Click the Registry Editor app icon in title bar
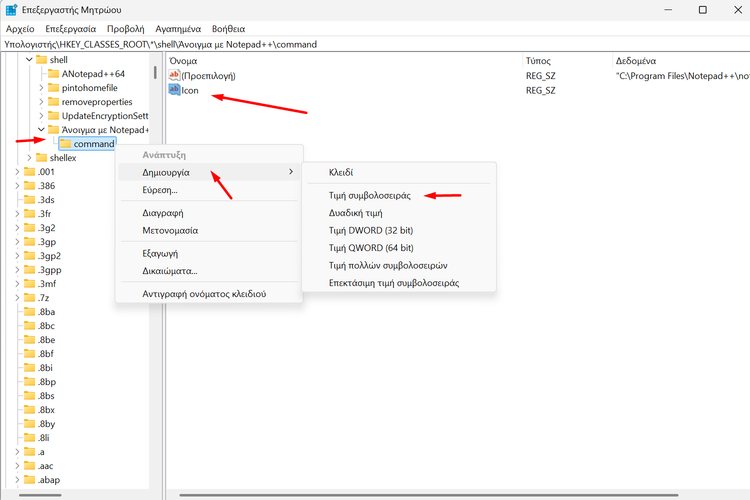 point(11,10)
